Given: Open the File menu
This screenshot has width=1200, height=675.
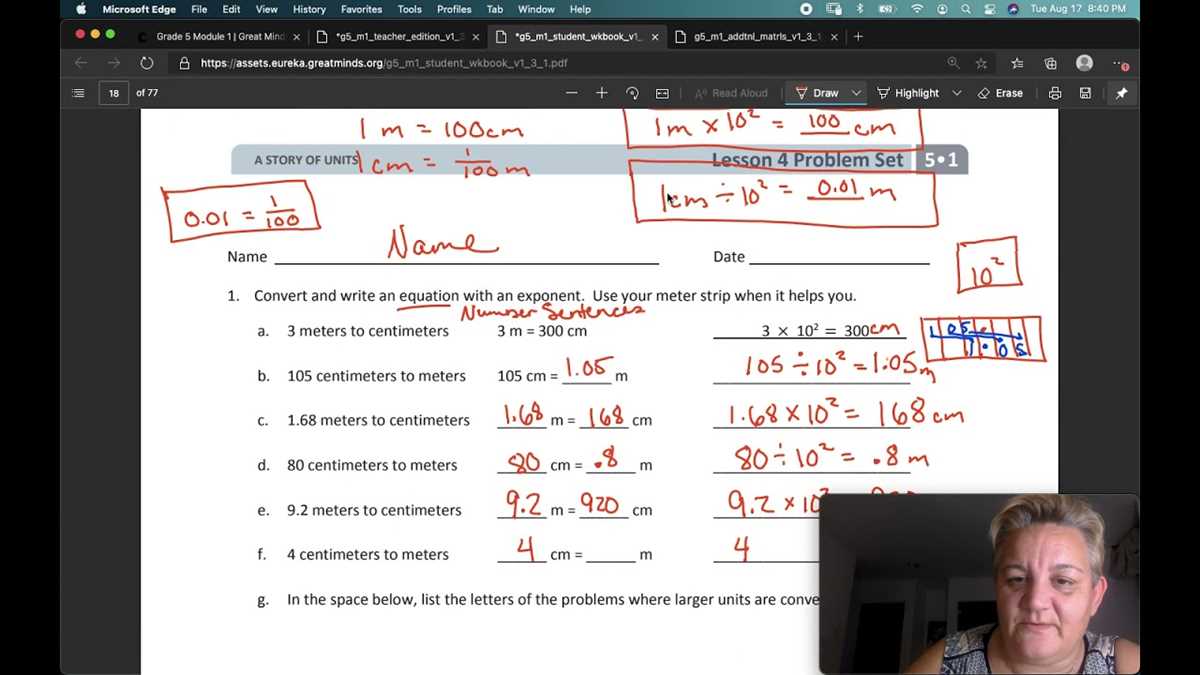Looking at the screenshot, I should (199, 9).
